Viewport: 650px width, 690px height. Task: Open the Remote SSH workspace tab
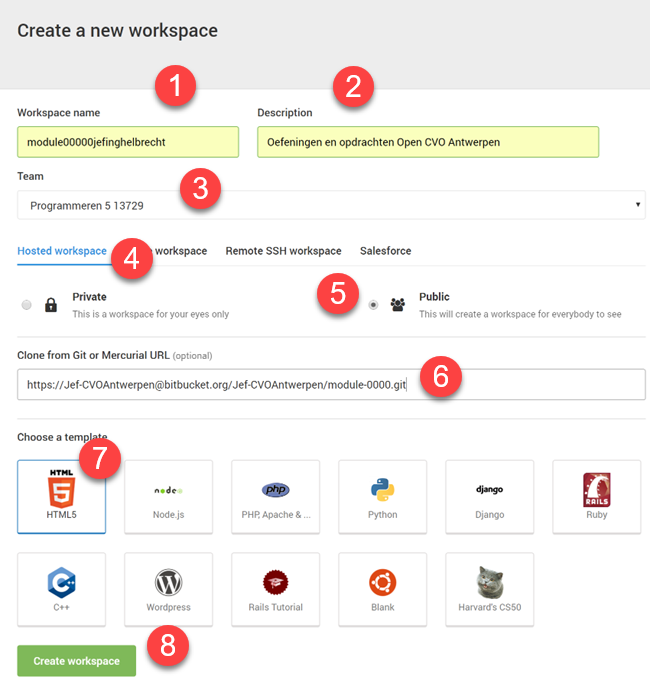point(283,251)
